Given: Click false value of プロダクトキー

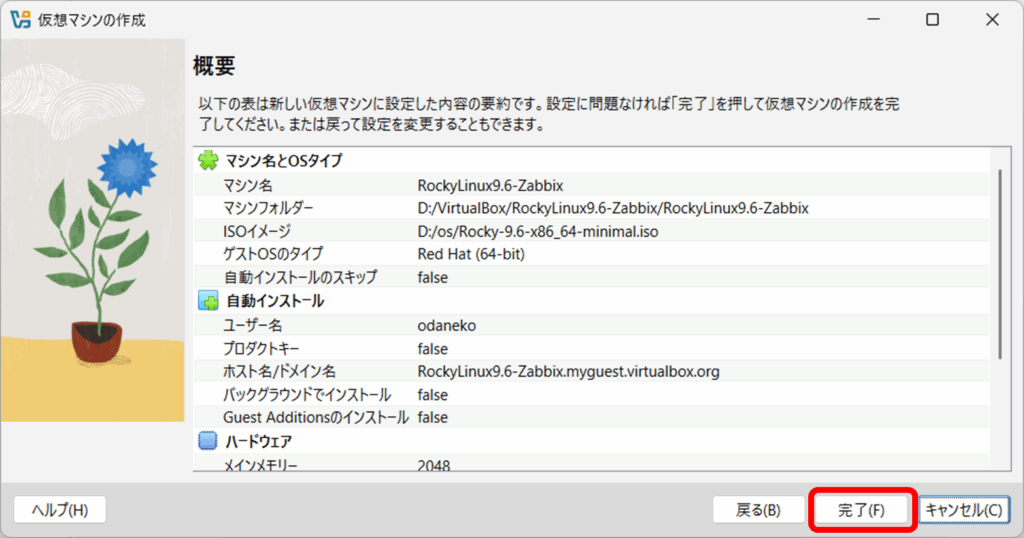Looking at the screenshot, I should [x=433, y=349].
